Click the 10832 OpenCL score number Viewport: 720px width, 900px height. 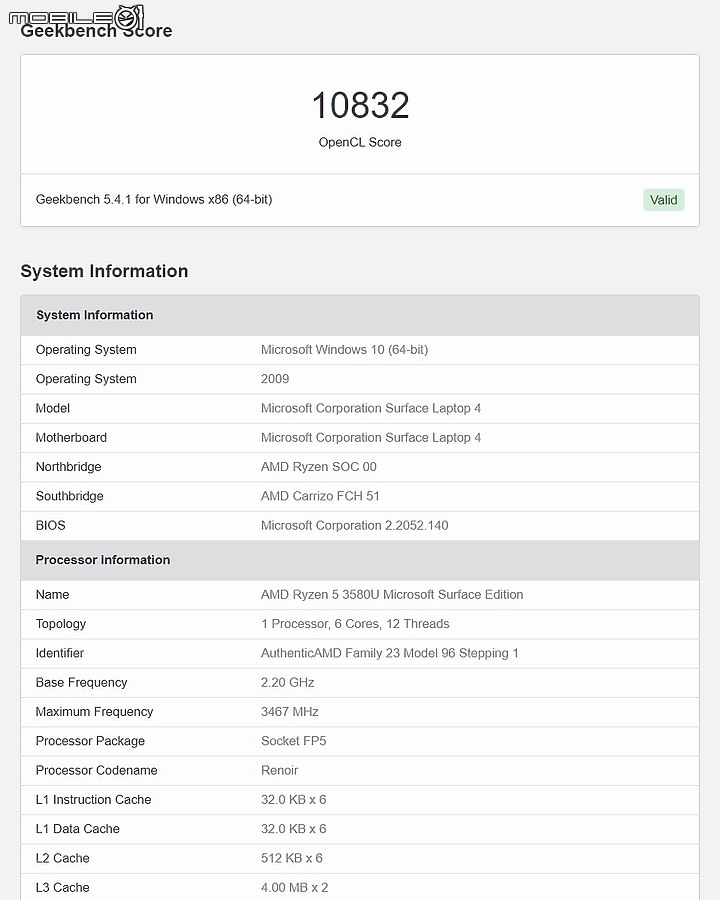360,105
